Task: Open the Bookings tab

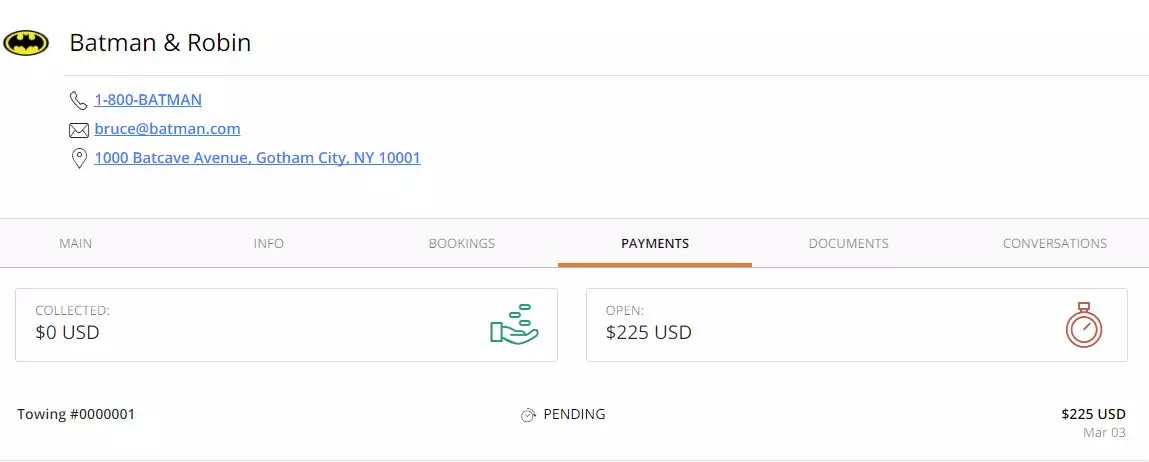Action: click(462, 243)
